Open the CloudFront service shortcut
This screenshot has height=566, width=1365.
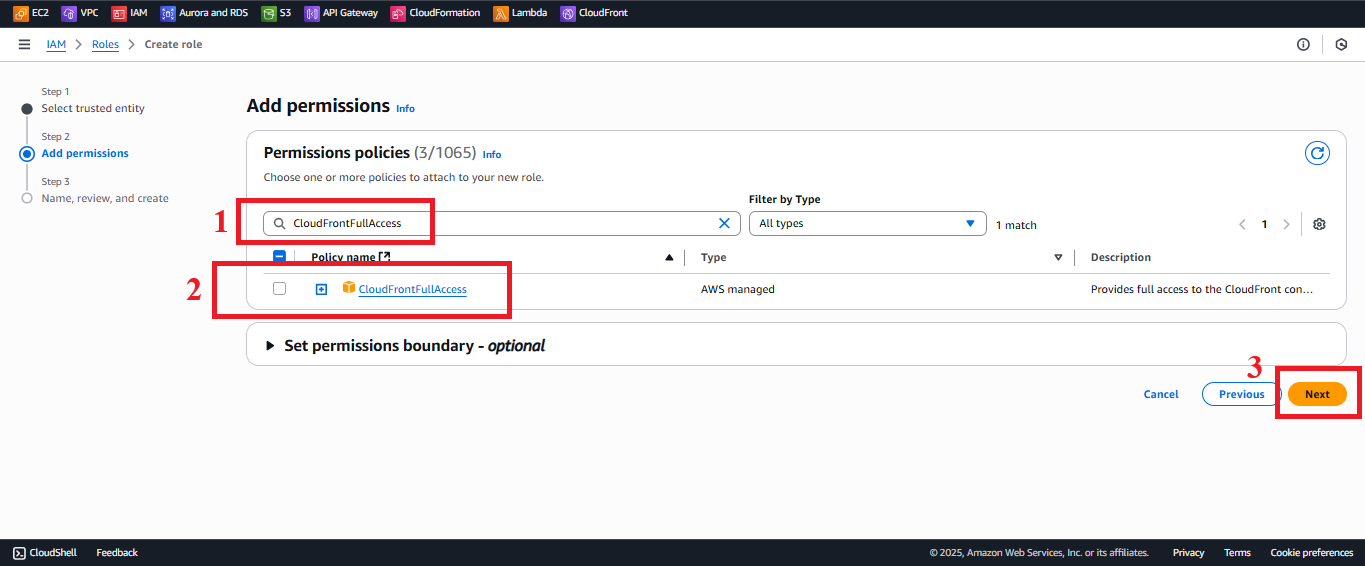point(594,13)
